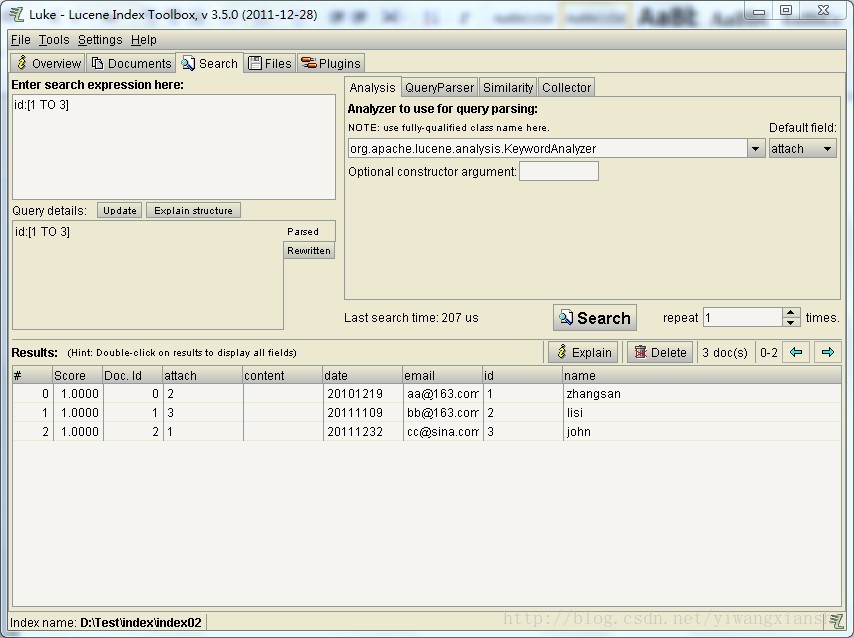Click the Delete result button

point(660,353)
